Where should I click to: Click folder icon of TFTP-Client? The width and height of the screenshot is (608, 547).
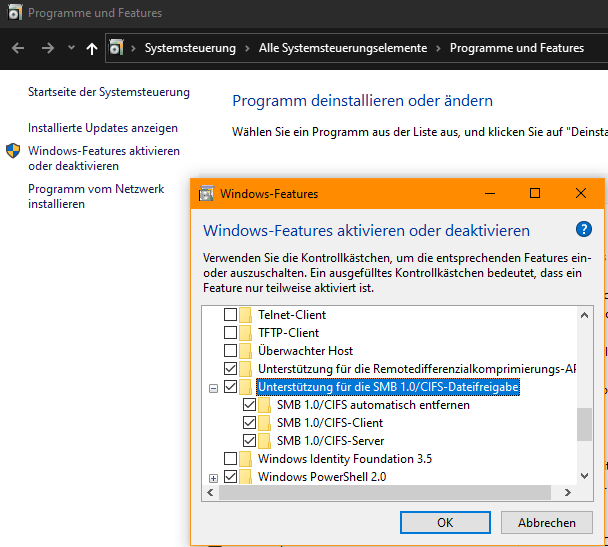(245, 333)
